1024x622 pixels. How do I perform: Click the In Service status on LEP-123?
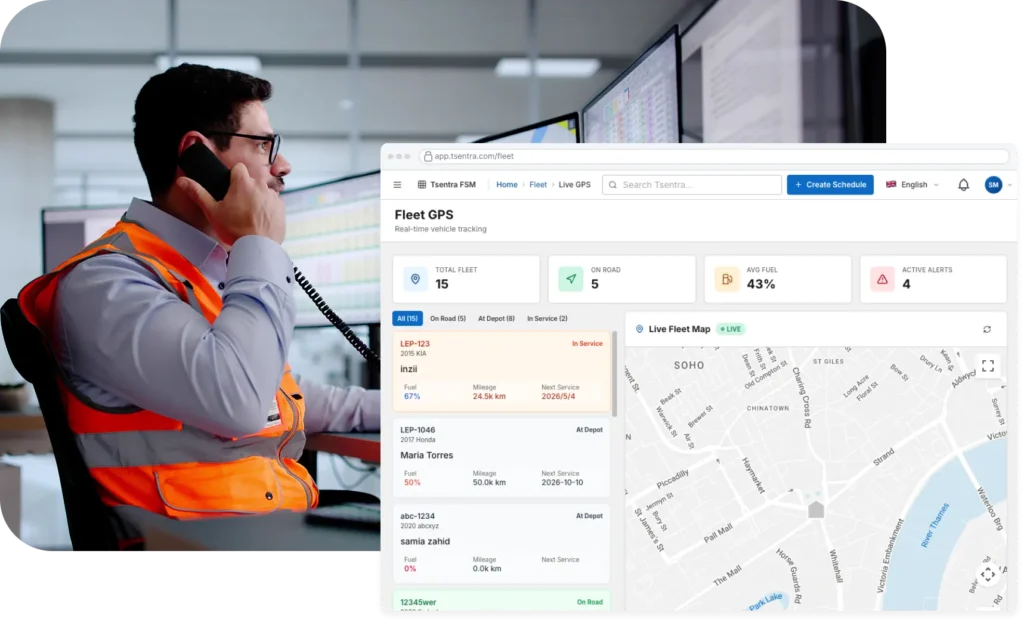(x=587, y=344)
